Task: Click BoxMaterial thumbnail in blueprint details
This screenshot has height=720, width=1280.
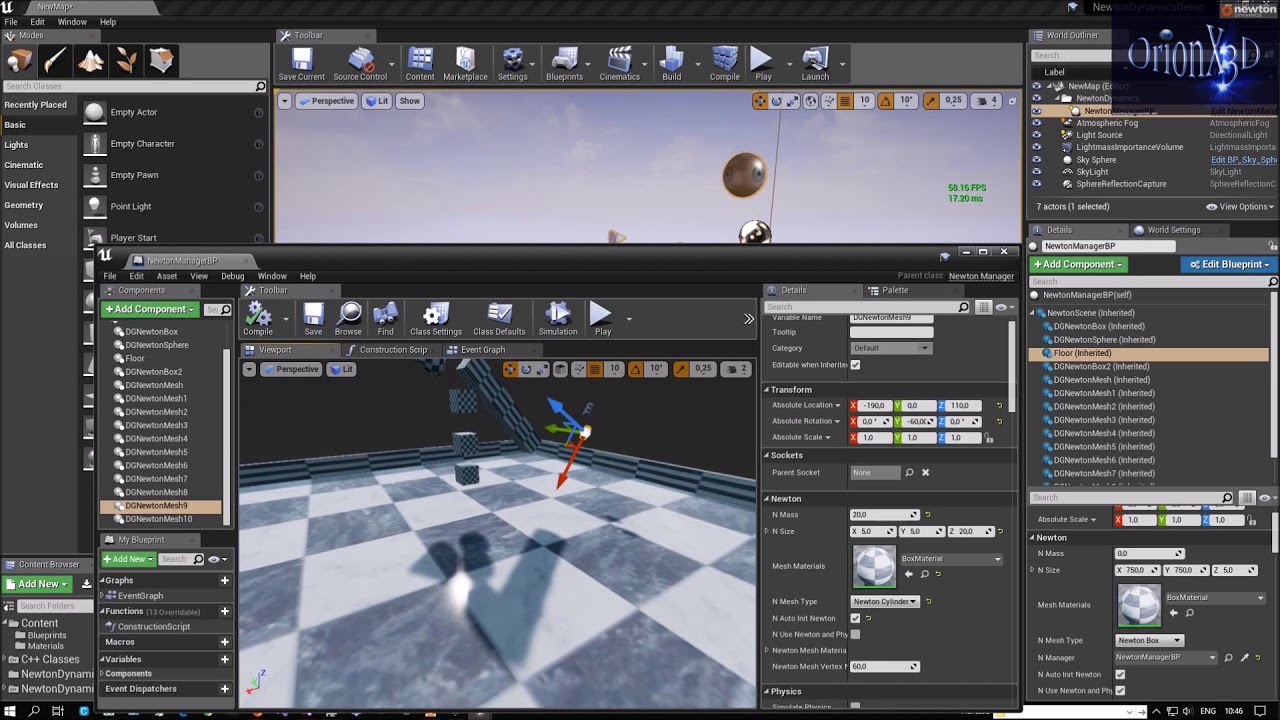Action: point(874,566)
